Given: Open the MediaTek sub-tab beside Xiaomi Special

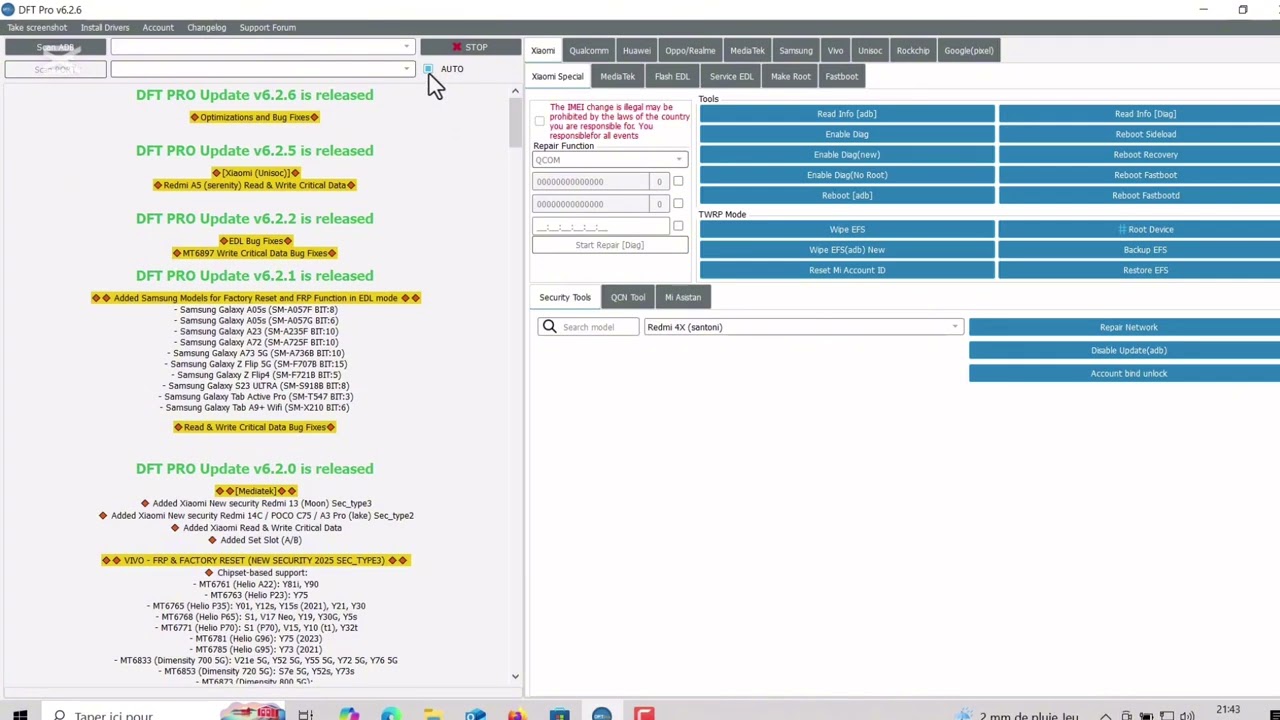Looking at the screenshot, I should (618, 76).
